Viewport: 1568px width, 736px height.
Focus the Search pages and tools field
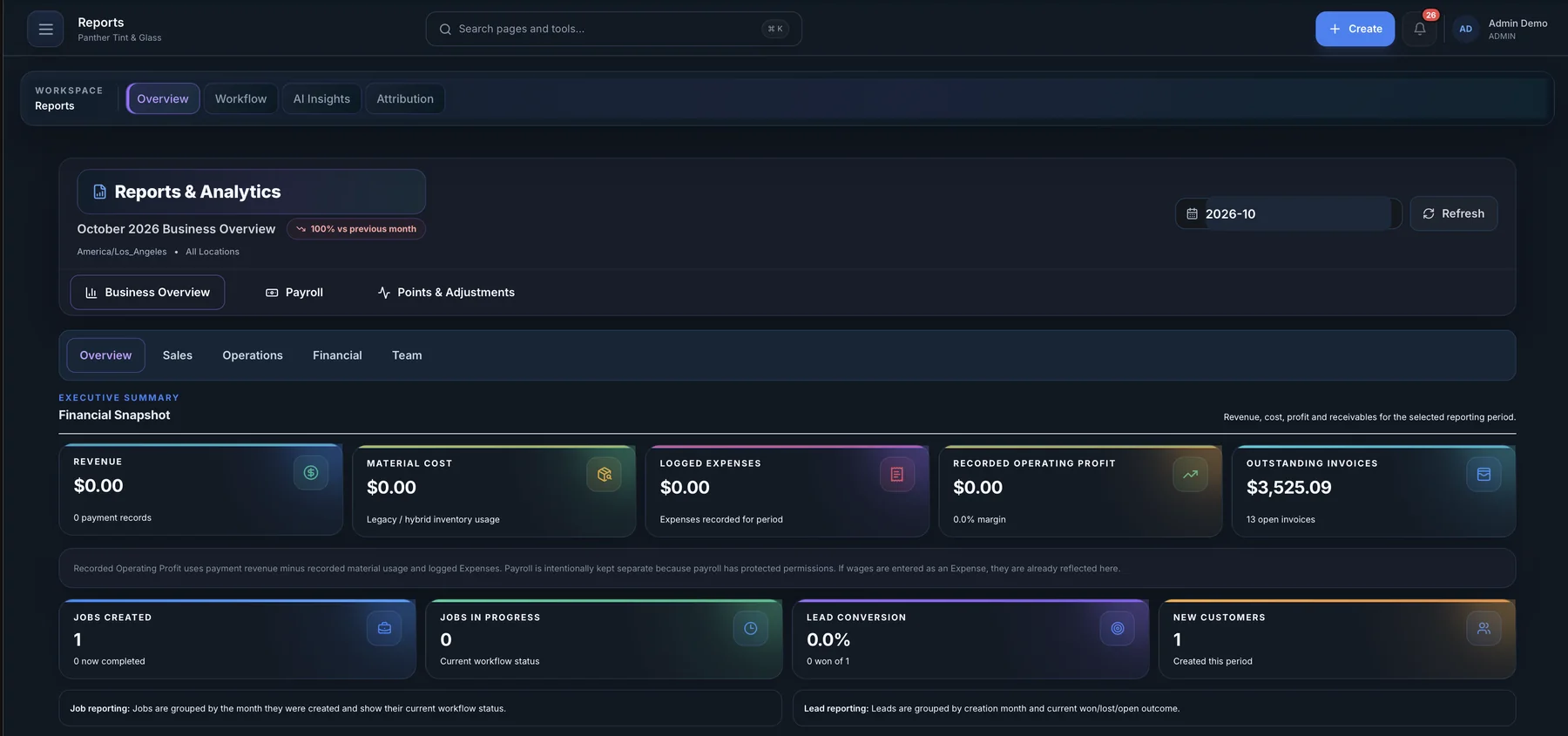(x=613, y=29)
